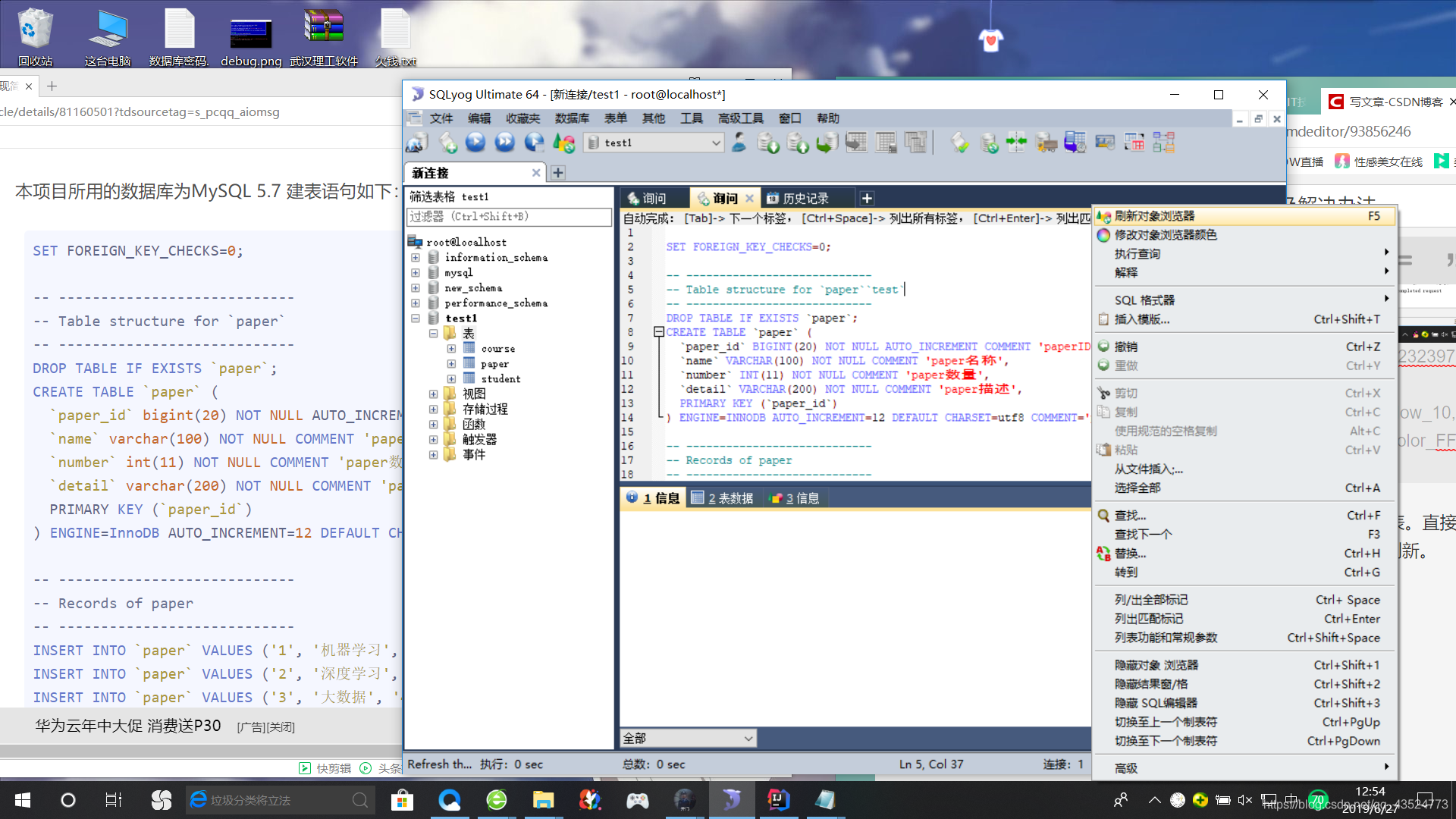Collapse the CREATE TABLE code fold marker
1456x819 pixels.
point(659,332)
